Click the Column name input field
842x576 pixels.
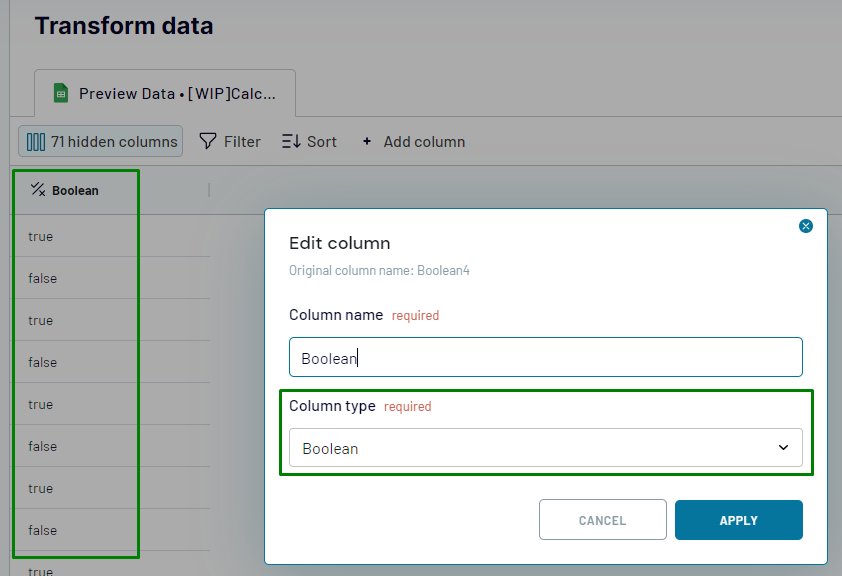[545, 357]
